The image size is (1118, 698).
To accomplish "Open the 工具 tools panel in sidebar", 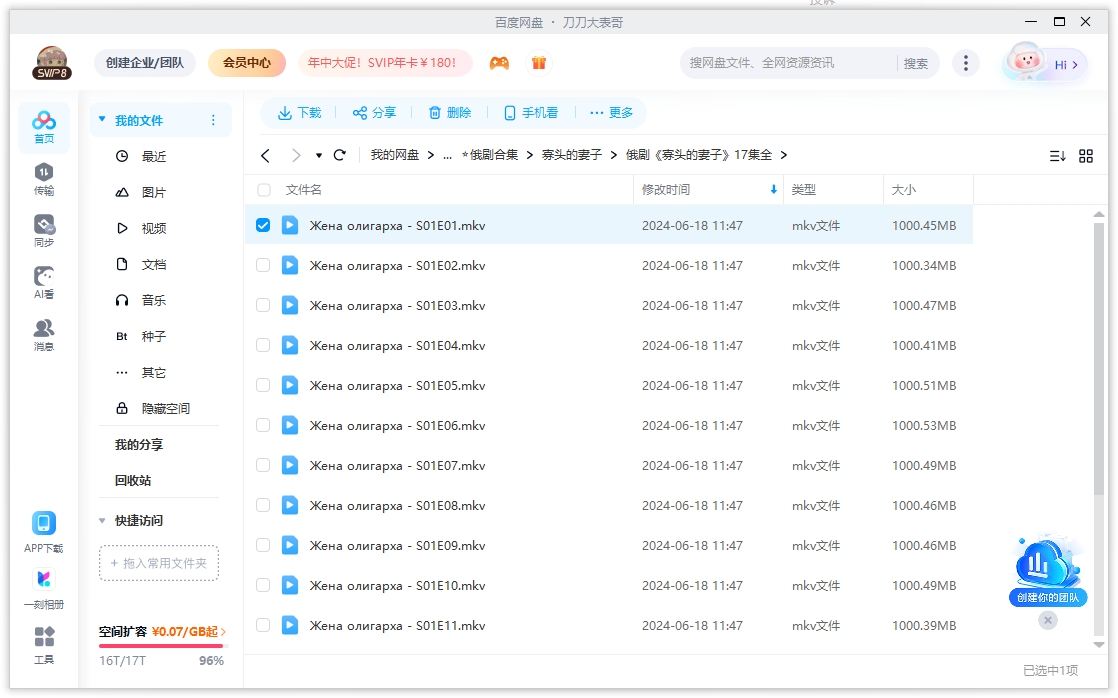I will [43, 645].
